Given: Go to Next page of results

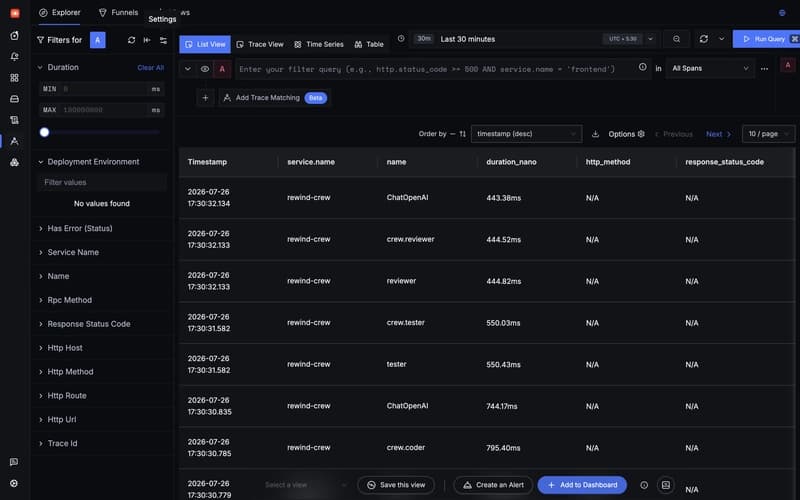Looking at the screenshot, I should [x=718, y=134].
